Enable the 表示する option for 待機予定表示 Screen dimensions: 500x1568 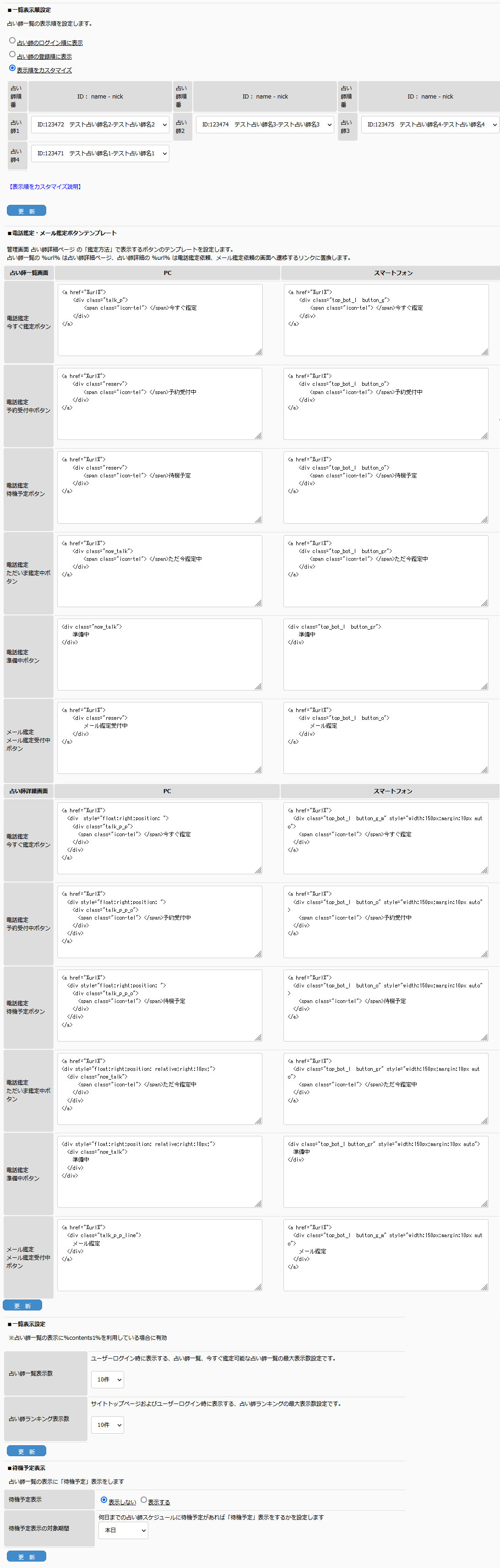pyautogui.click(x=144, y=1500)
